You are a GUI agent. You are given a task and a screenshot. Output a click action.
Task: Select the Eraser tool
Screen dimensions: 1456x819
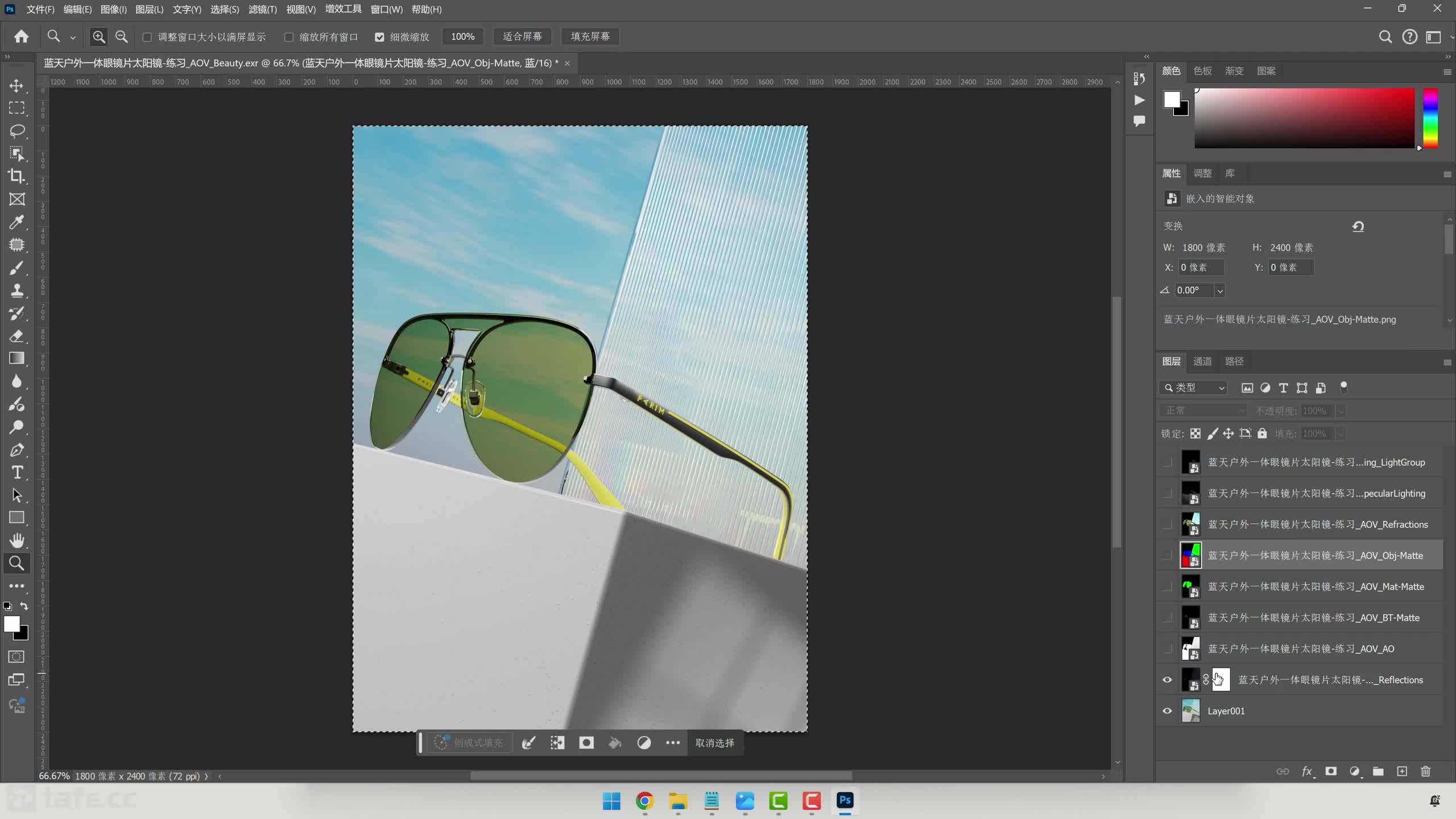click(16, 336)
